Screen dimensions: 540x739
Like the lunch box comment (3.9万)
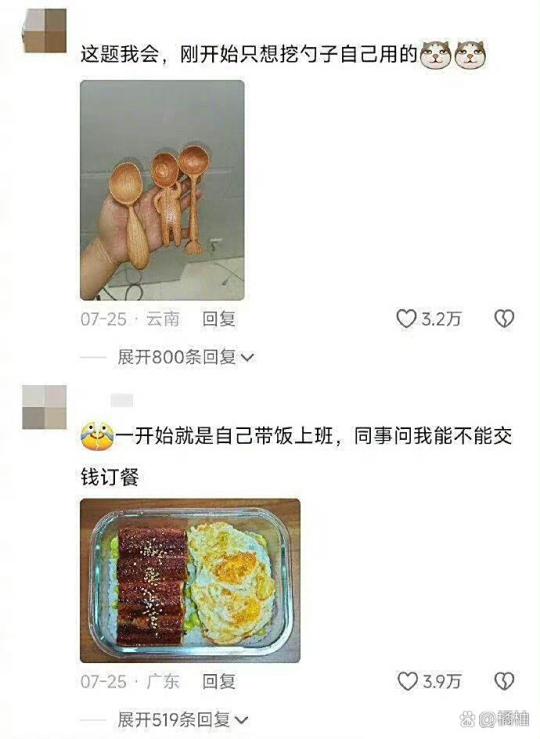click(408, 681)
